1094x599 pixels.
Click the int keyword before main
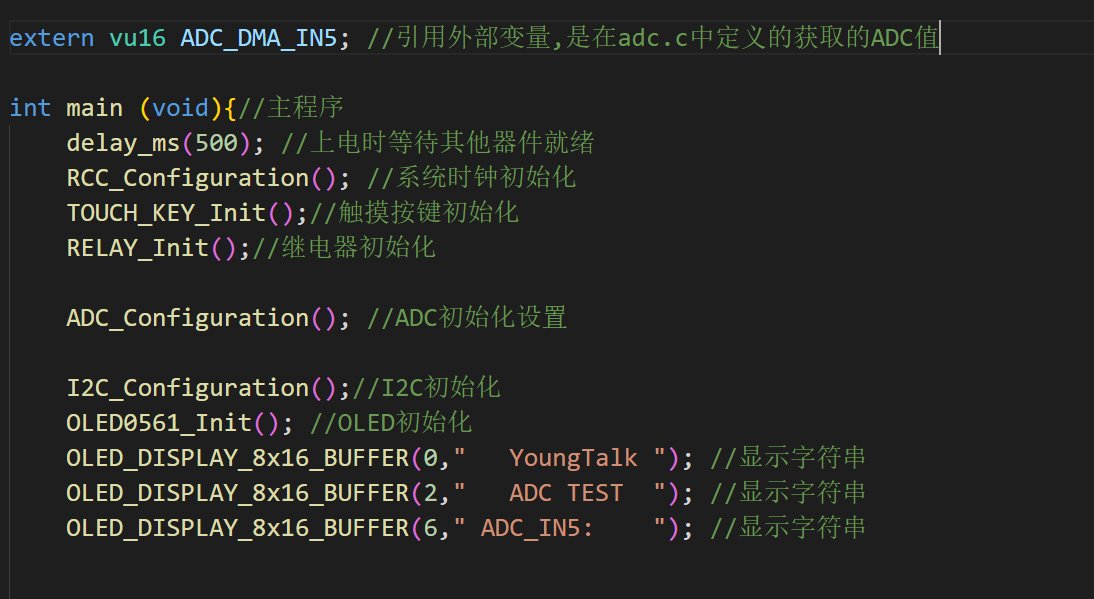pyautogui.click(x=31, y=108)
